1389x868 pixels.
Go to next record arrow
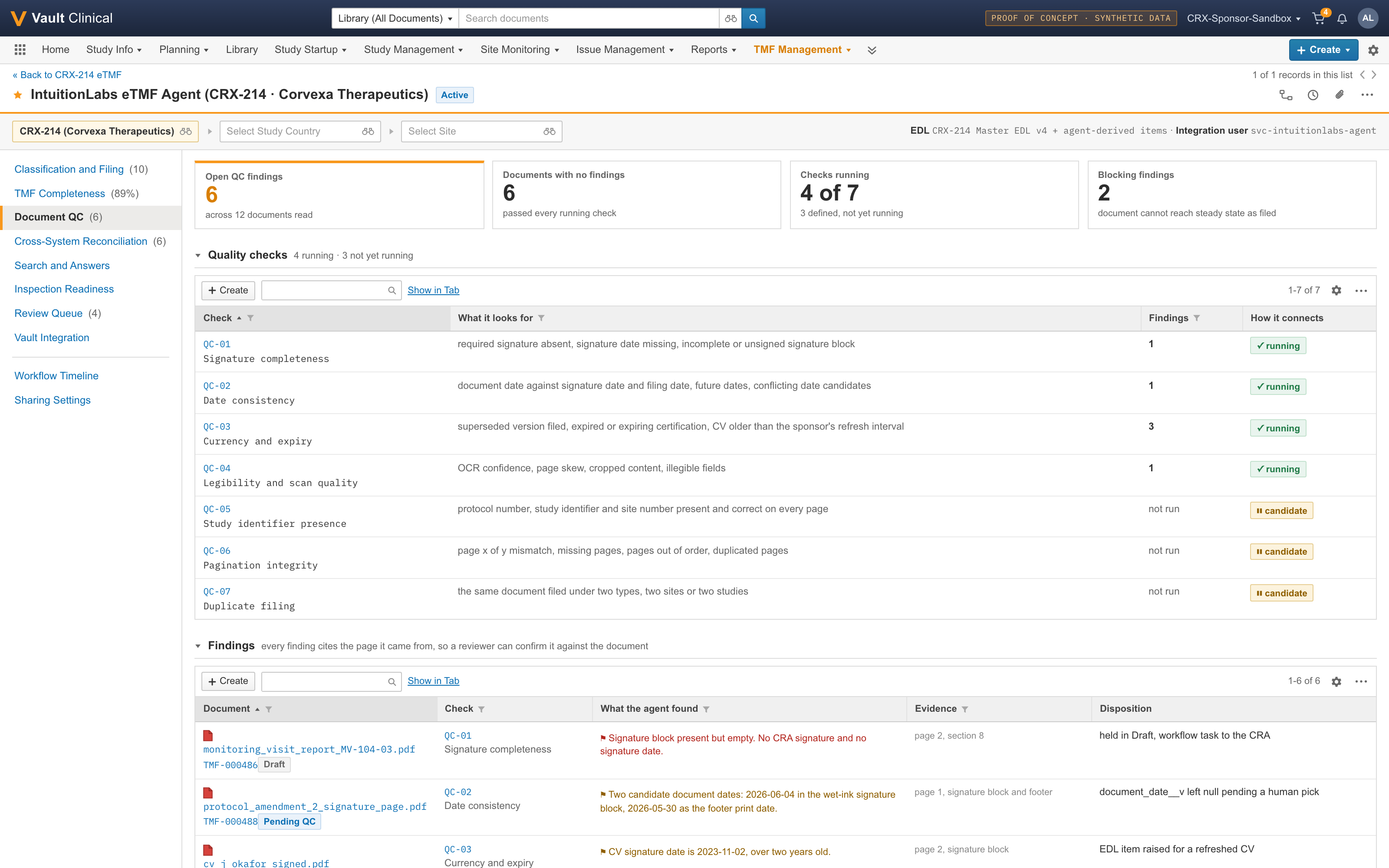(1373, 75)
